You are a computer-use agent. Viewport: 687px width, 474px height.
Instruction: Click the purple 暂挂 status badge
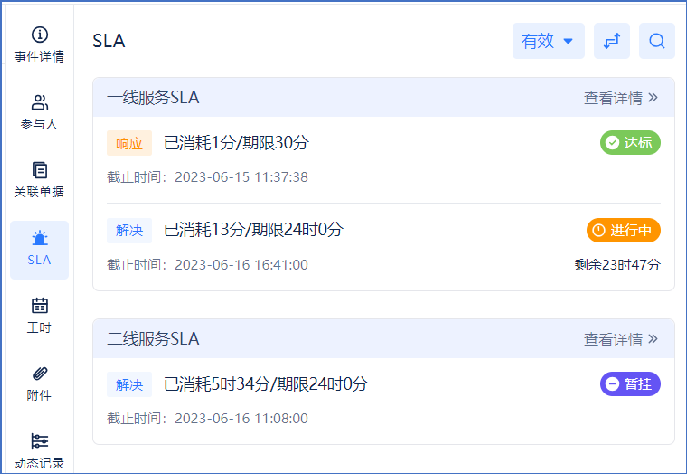click(630, 384)
